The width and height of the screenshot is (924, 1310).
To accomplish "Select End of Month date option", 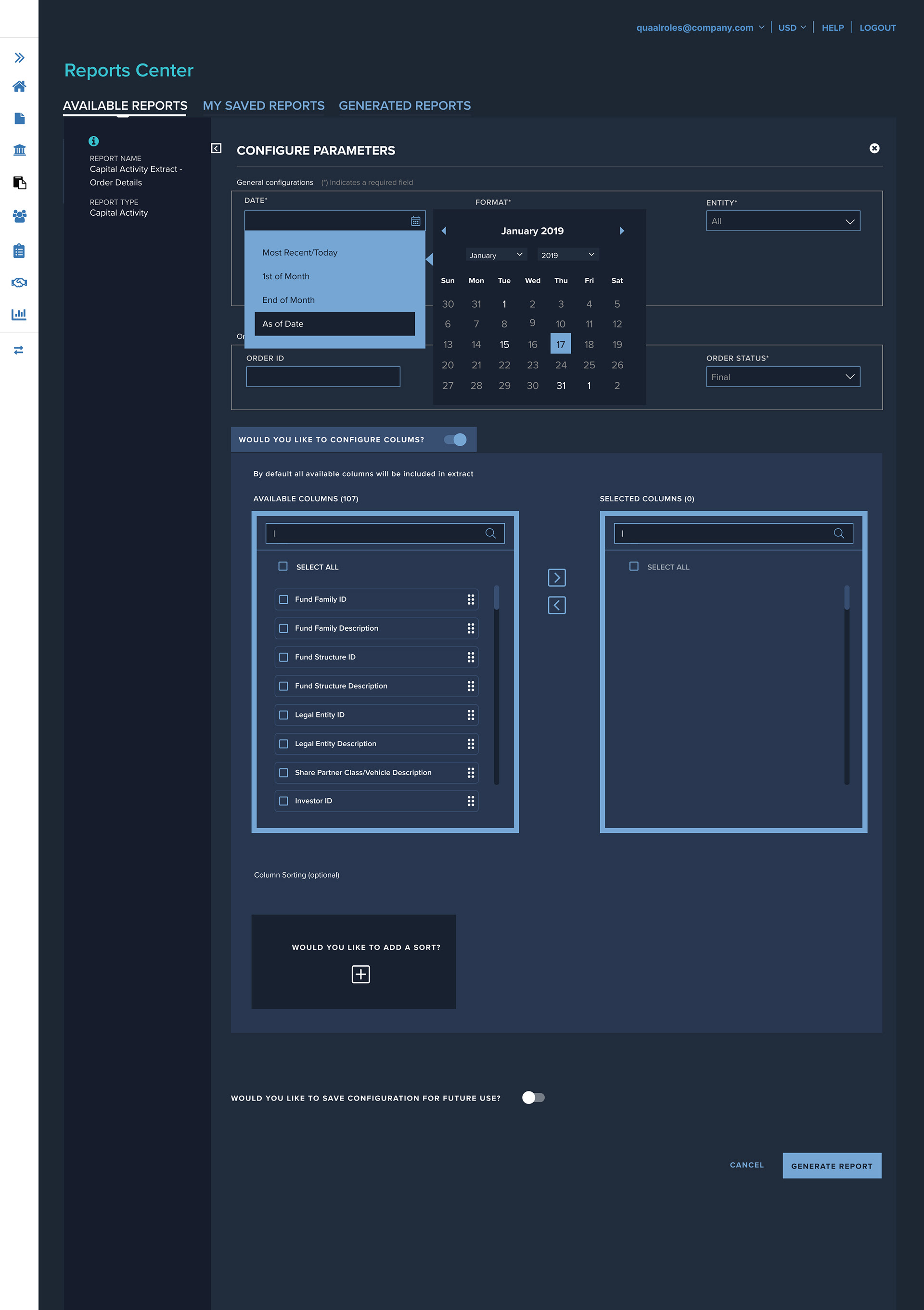I will [335, 300].
